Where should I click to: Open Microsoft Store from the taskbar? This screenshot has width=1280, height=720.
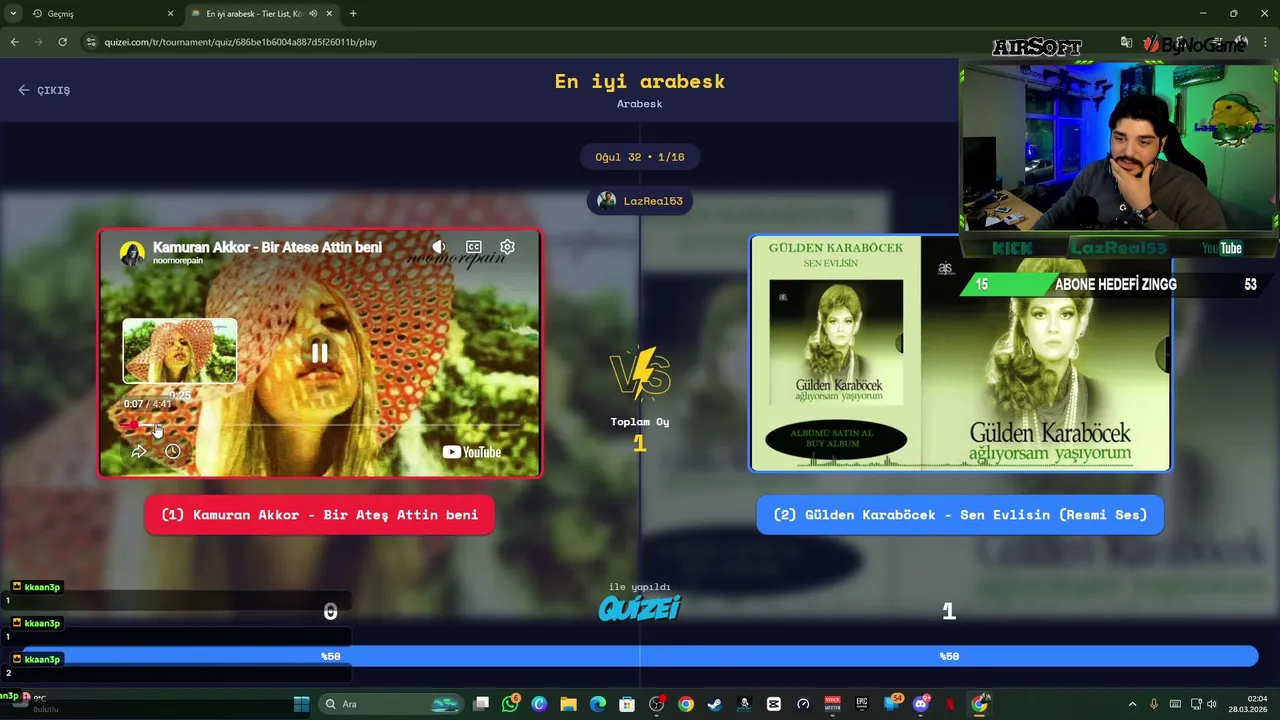627,704
